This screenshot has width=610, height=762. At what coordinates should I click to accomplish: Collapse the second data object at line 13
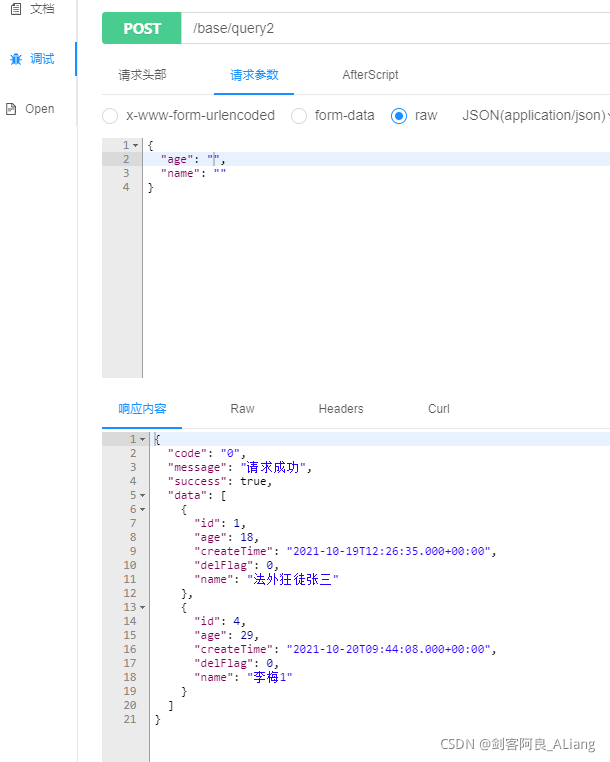(x=143, y=607)
